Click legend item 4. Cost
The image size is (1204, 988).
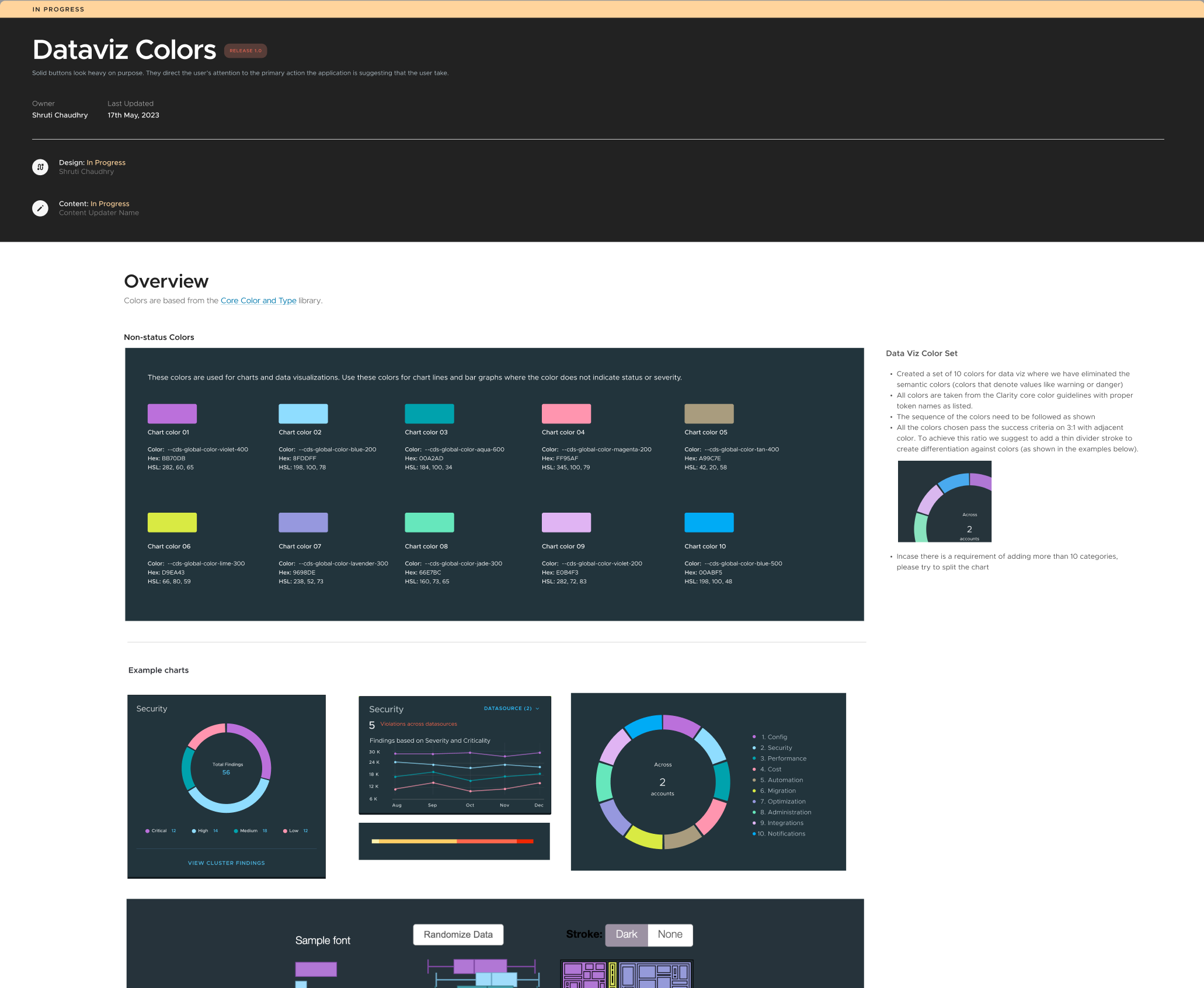[767, 770]
